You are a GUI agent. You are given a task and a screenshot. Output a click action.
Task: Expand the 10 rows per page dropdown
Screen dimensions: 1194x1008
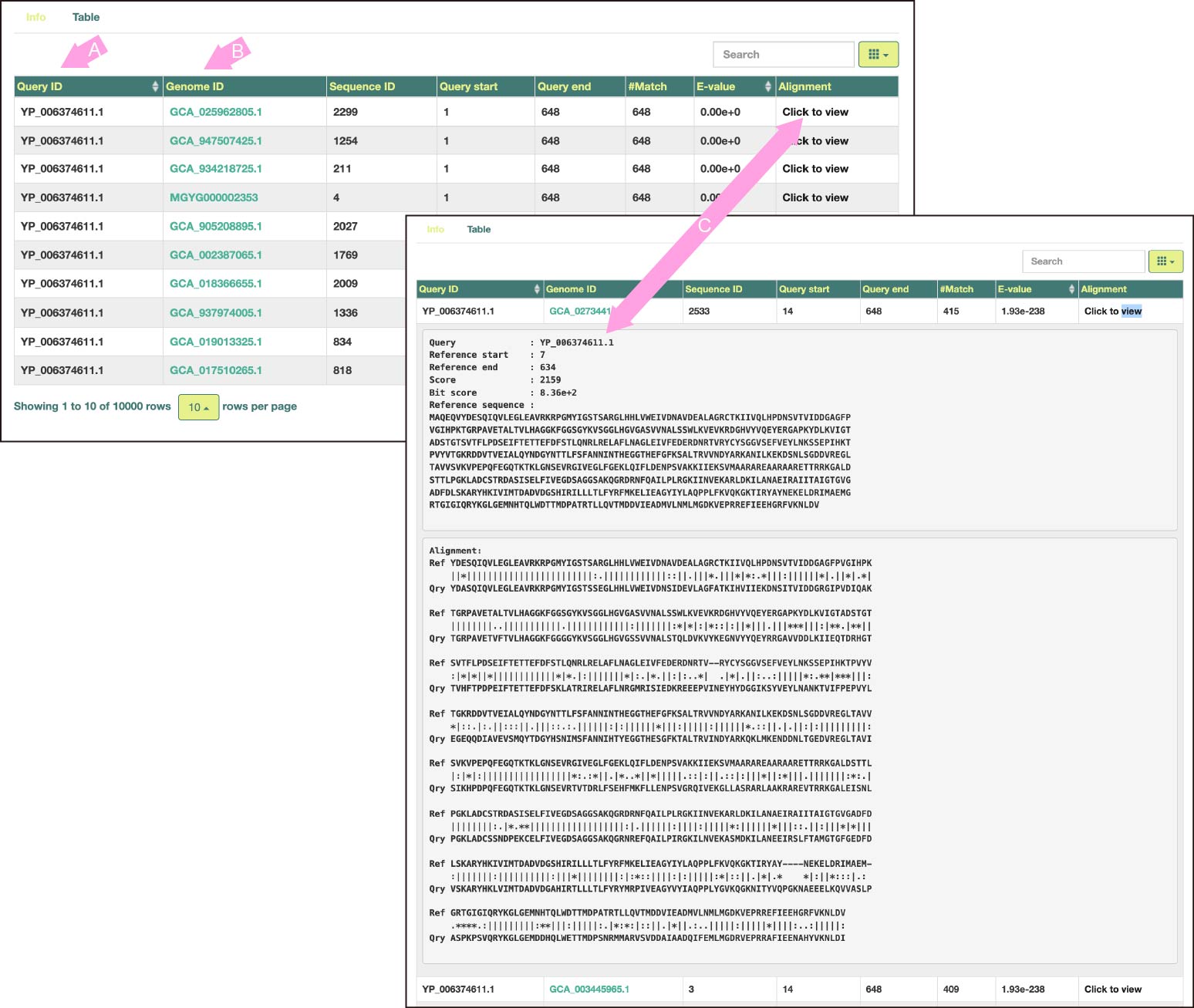click(198, 407)
